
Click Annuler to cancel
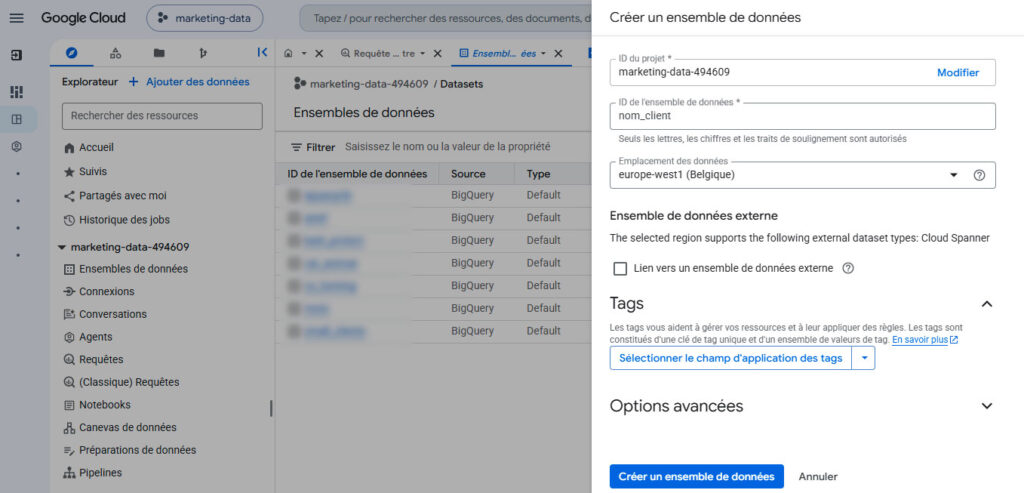(818, 477)
